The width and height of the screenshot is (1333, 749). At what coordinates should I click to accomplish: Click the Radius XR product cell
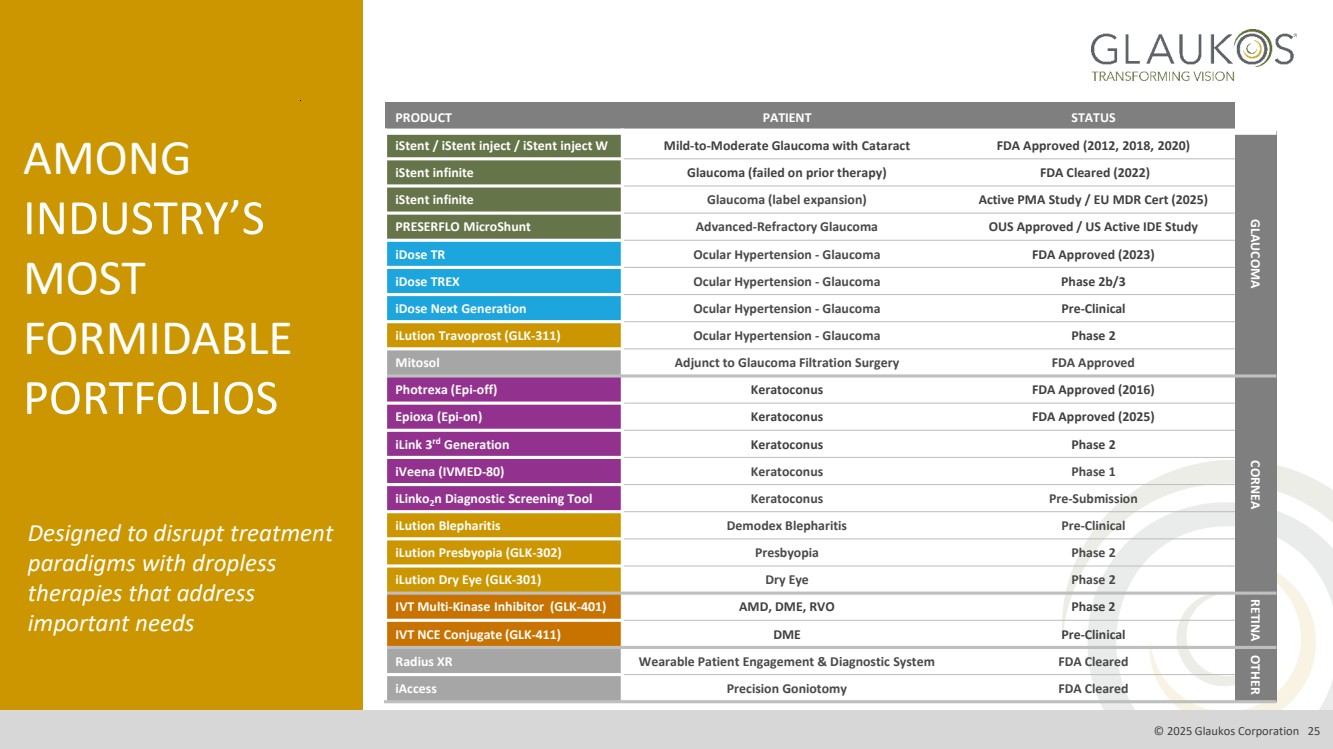502,661
